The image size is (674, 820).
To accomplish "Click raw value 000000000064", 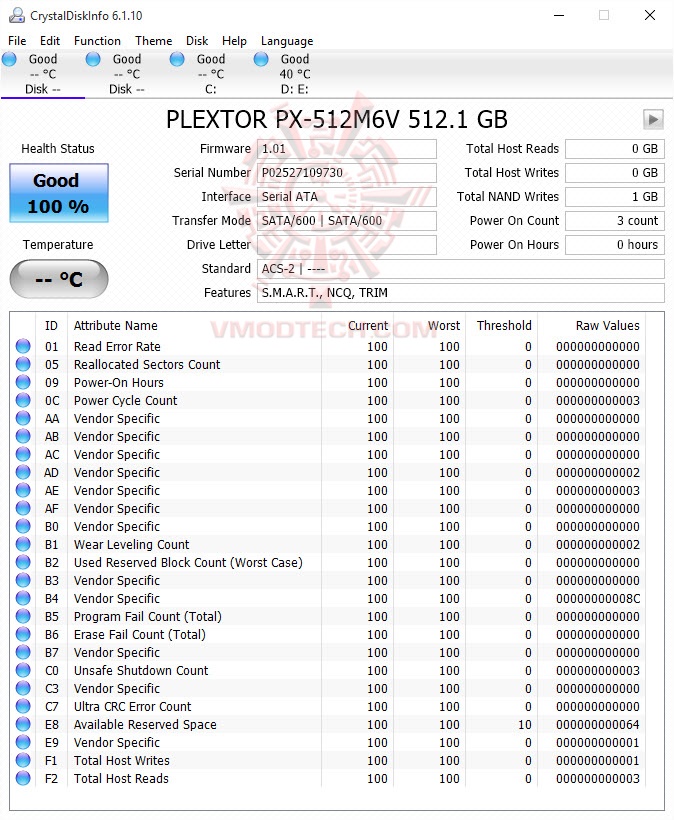I will point(598,724).
